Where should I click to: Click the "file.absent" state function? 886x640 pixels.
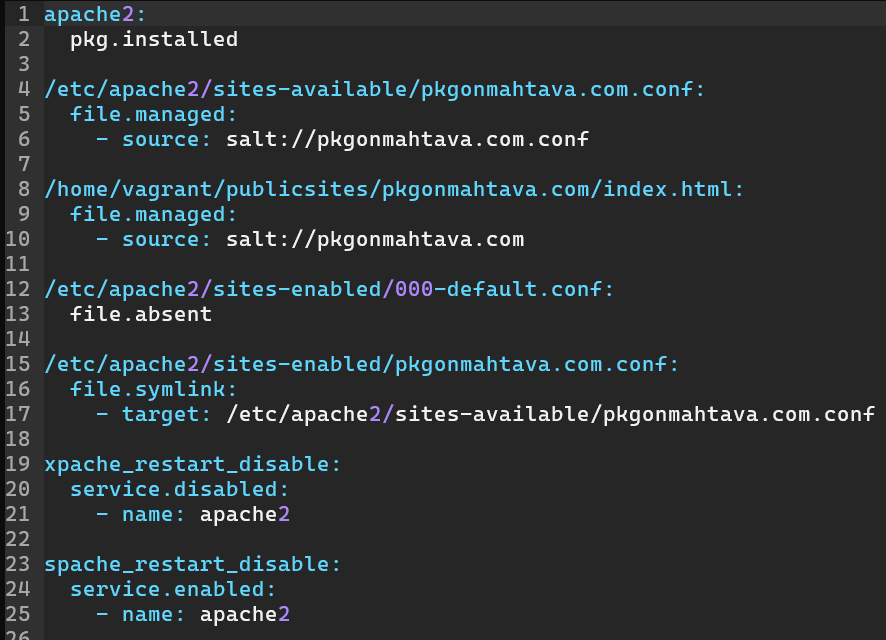pyautogui.click(x=141, y=315)
